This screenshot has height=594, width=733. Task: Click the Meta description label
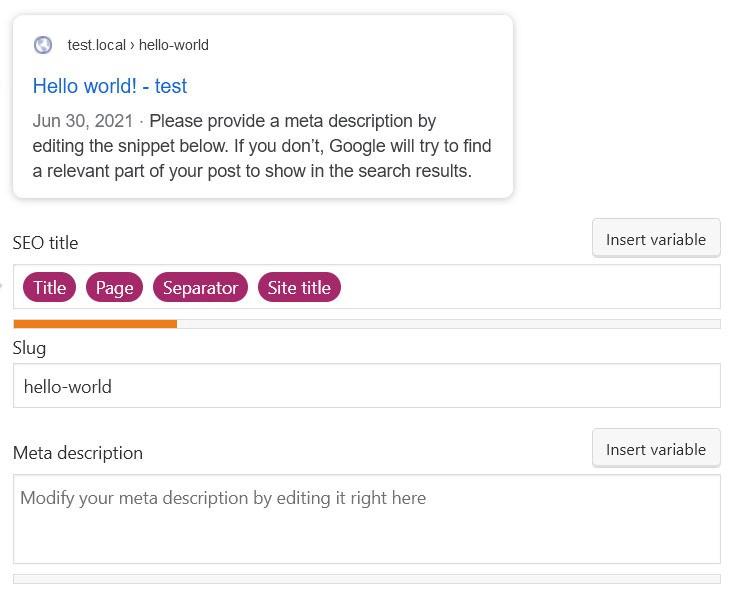pos(78,453)
